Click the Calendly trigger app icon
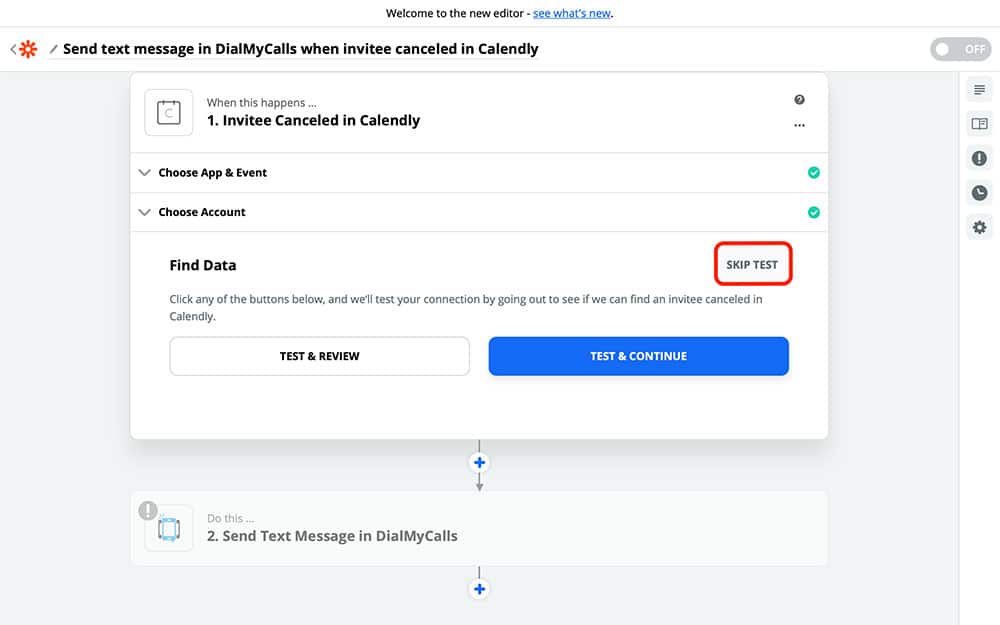The image size is (1000, 625). (x=169, y=112)
